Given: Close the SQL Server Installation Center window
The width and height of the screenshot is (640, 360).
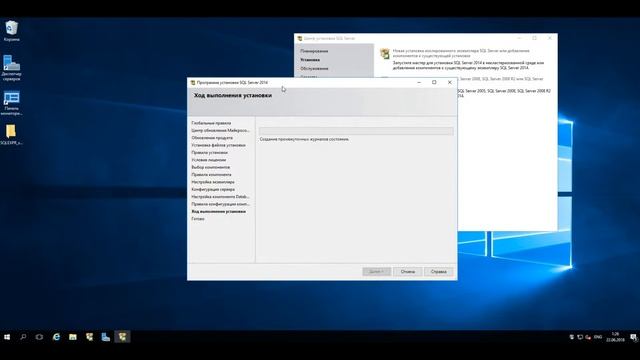Looking at the screenshot, I should [550, 38].
